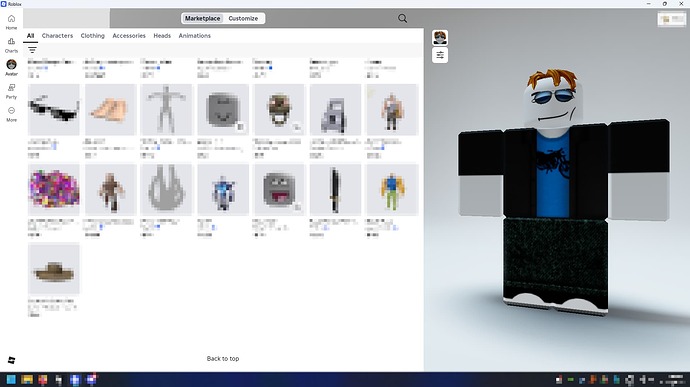The image size is (690, 387).
Task: Open the Animations tab
Action: click(195, 36)
